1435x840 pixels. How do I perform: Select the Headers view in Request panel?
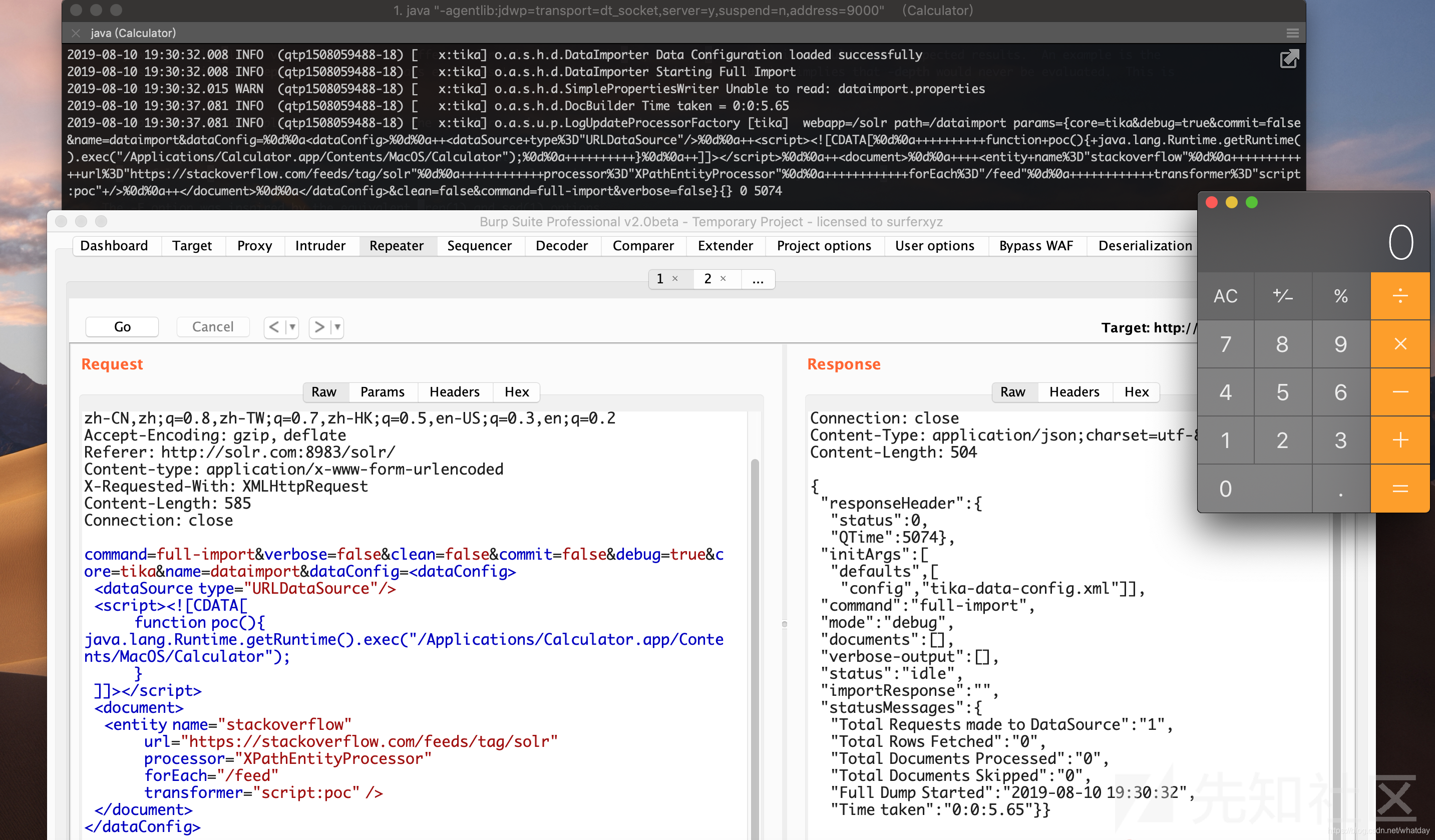(455, 392)
